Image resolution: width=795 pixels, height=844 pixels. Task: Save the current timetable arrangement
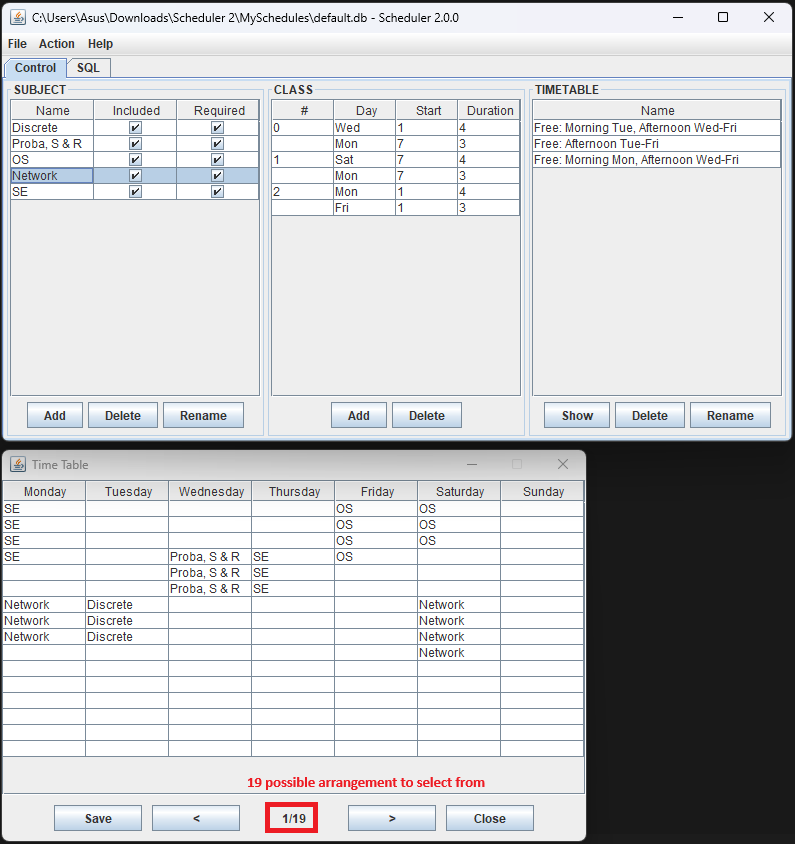point(98,818)
